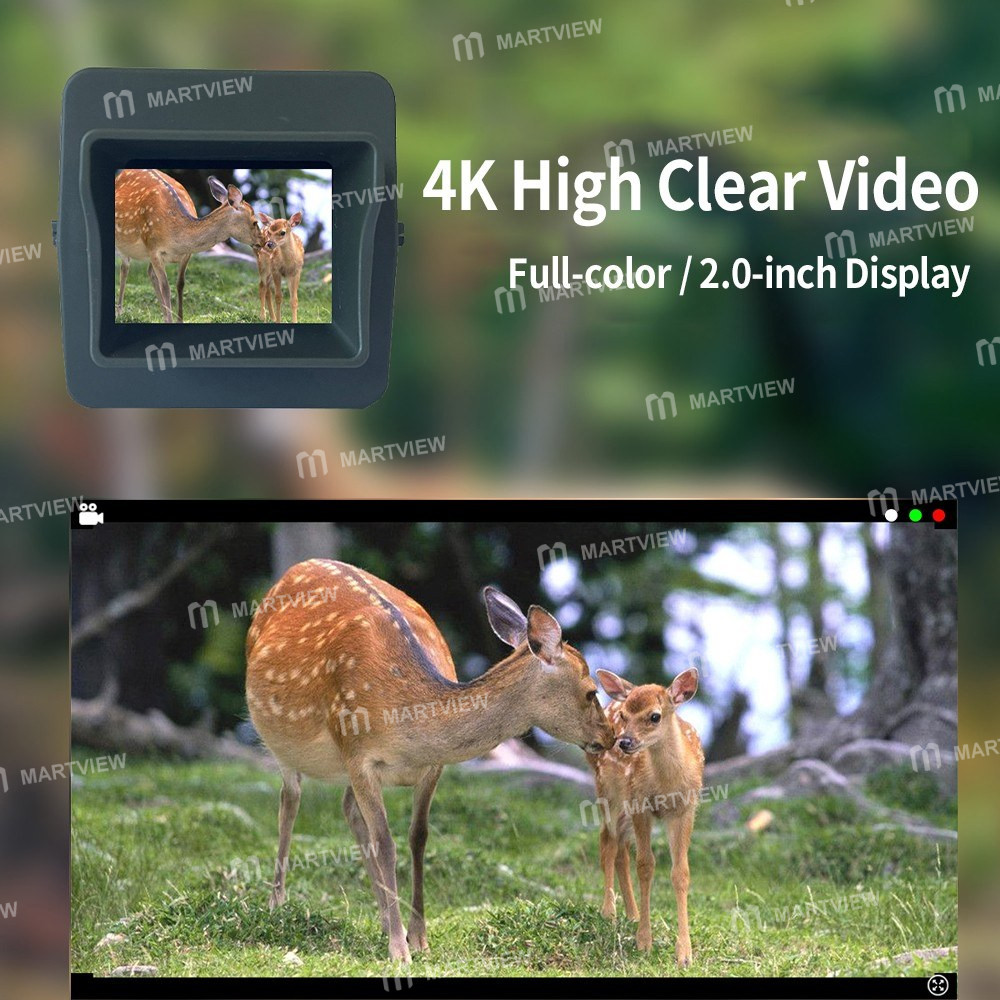Click the red recording dot

pos(939,515)
